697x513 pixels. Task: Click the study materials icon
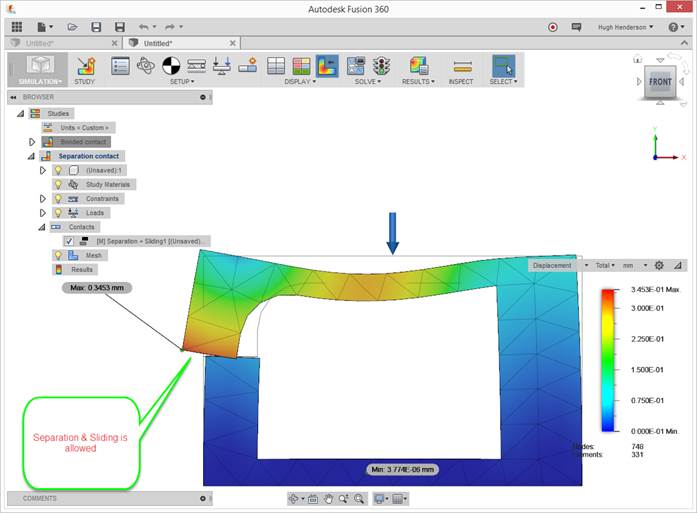(146, 66)
